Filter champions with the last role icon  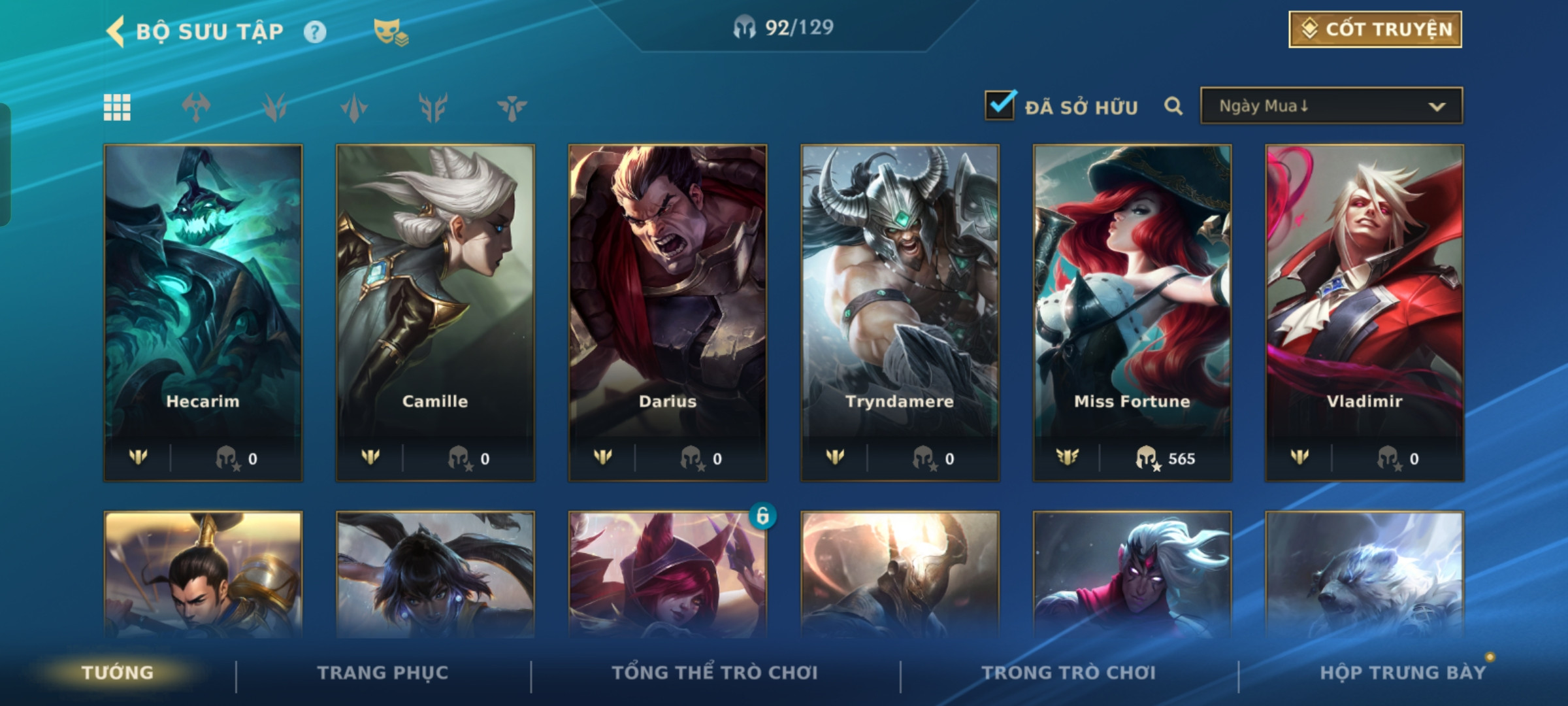[x=512, y=107]
